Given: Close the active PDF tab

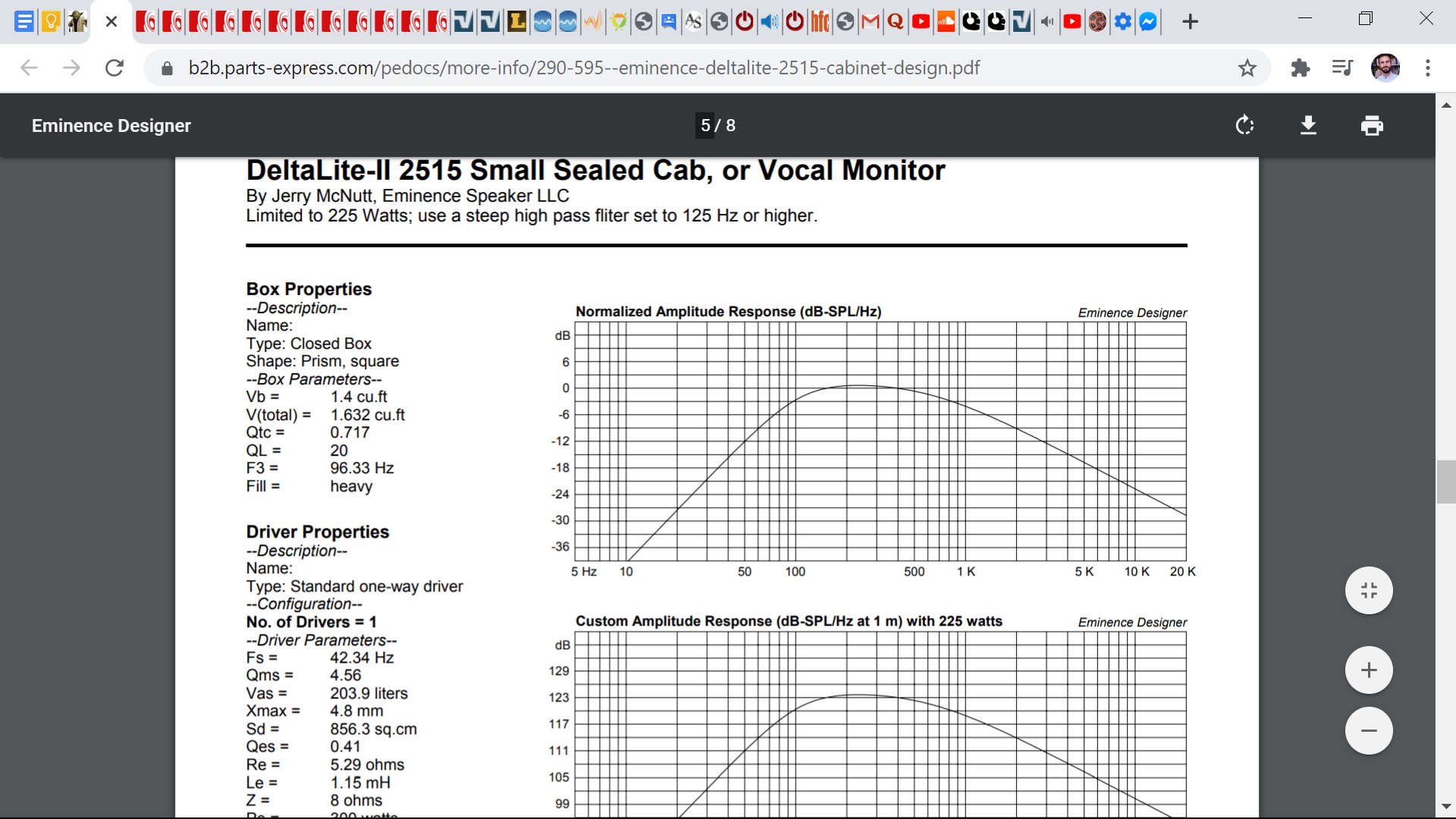Looking at the screenshot, I should (x=111, y=21).
